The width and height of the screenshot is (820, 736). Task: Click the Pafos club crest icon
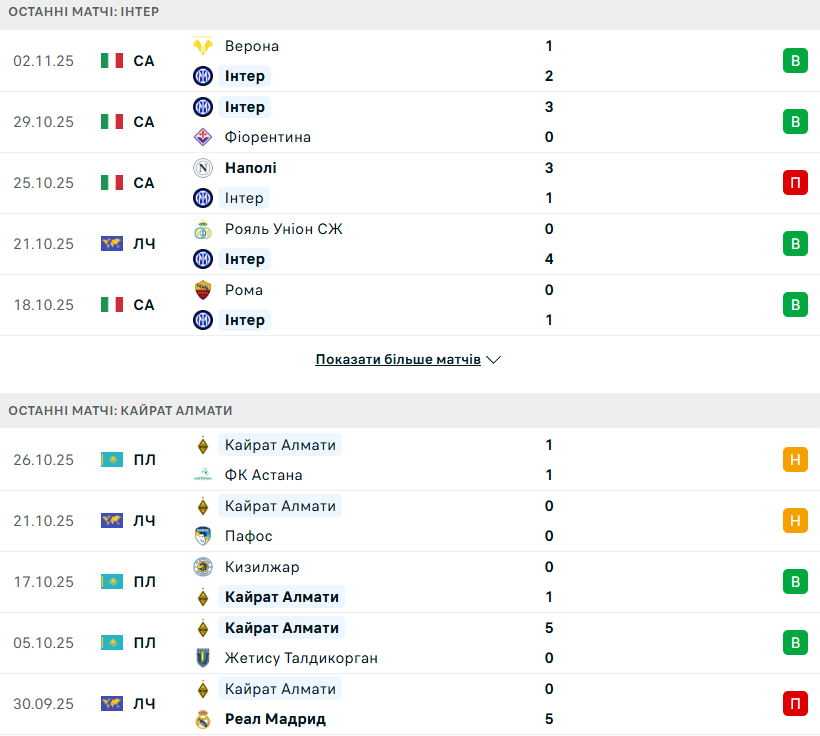pyautogui.click(x=203, y=536)
